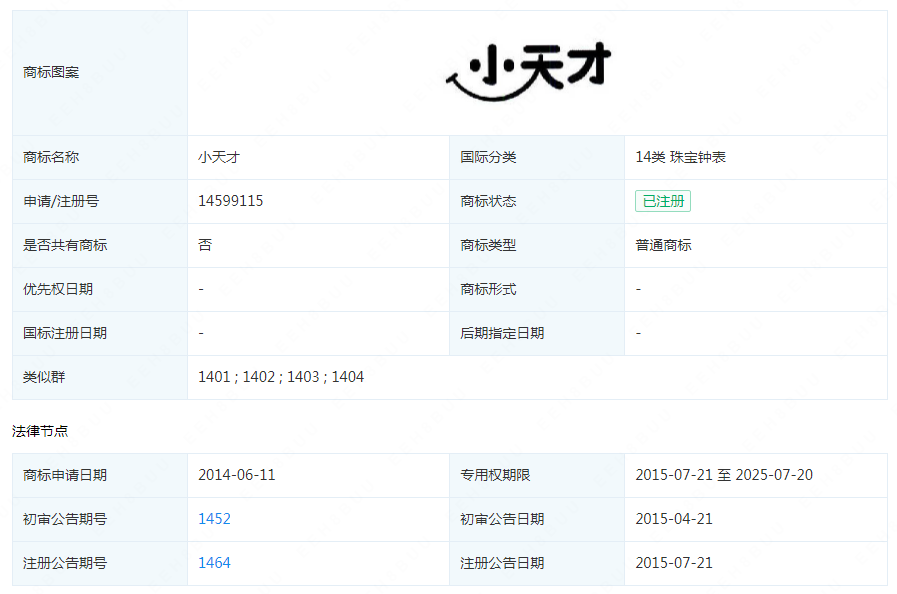Click the 申请/注册号 label
The width and height of the screenshot is (897, 594).
[x=61, y=201]
